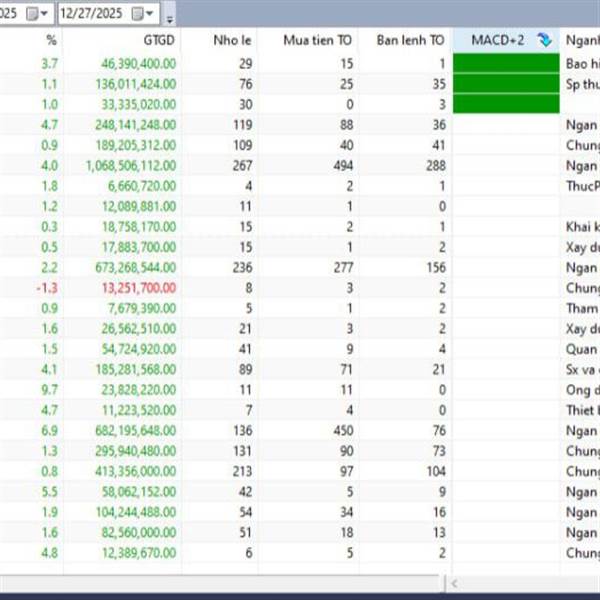
Task: Select GTGD value 295,940,480.00
Action: [136, 451]
